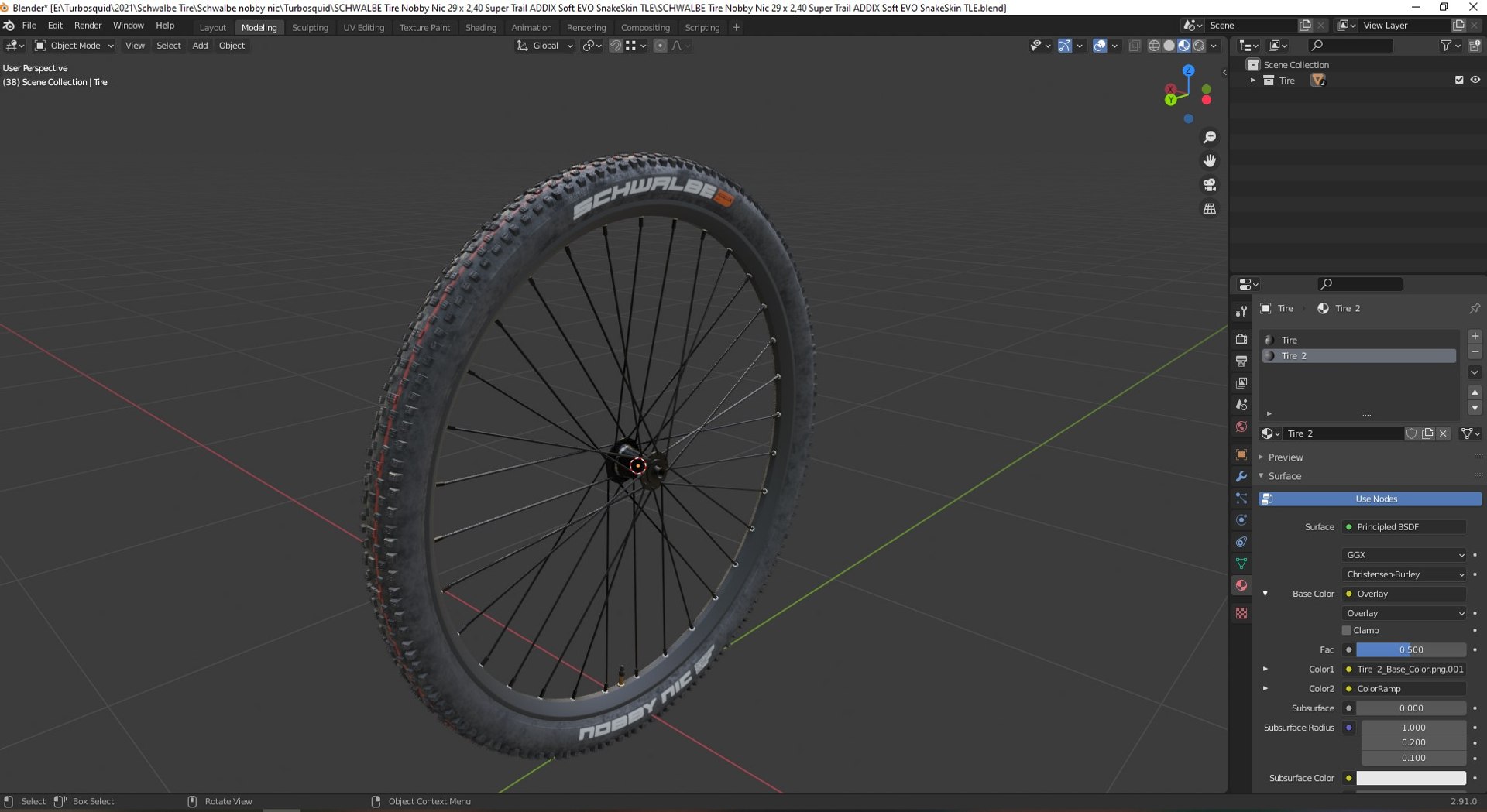Remove material slot with minus button
The height and width of the screenshot is (812, 1487).
[x=1475, y=352]
